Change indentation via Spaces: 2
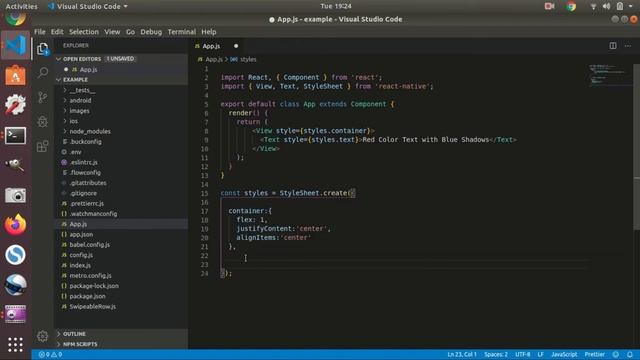640x360 pixels. pyautogui.click(x=496, y=354)
